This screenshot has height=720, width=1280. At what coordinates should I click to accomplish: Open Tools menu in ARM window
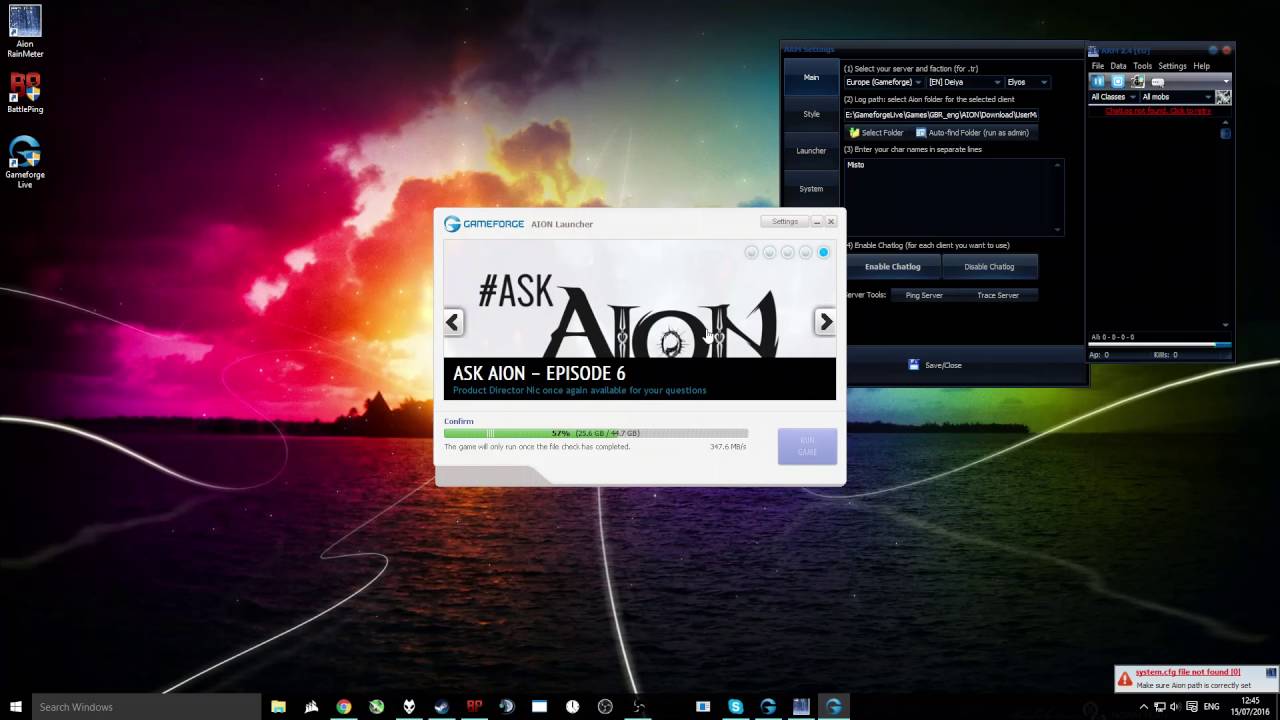pos(1142,66)
